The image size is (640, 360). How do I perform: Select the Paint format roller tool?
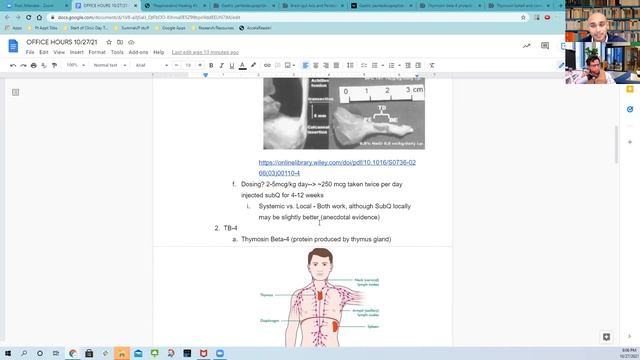pos(54,65)
